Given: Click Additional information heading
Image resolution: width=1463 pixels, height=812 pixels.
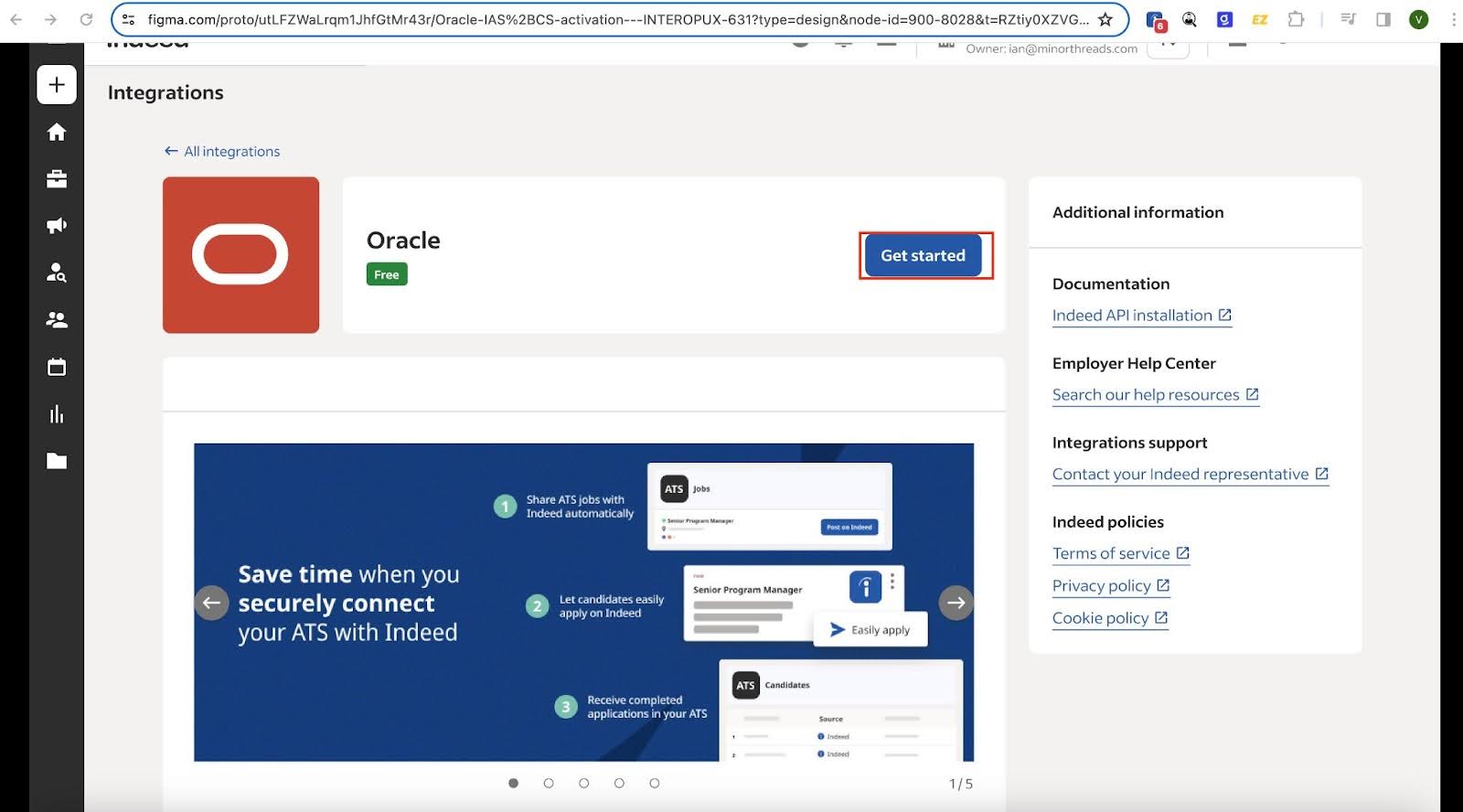Looking at the screenshot, I should pyautogui.click(x=1137, y=212).
